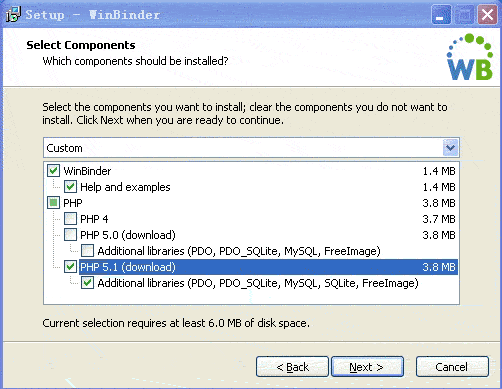Minimize the Setup window
Screen dimensions: 502x389
tap(441, 15)
